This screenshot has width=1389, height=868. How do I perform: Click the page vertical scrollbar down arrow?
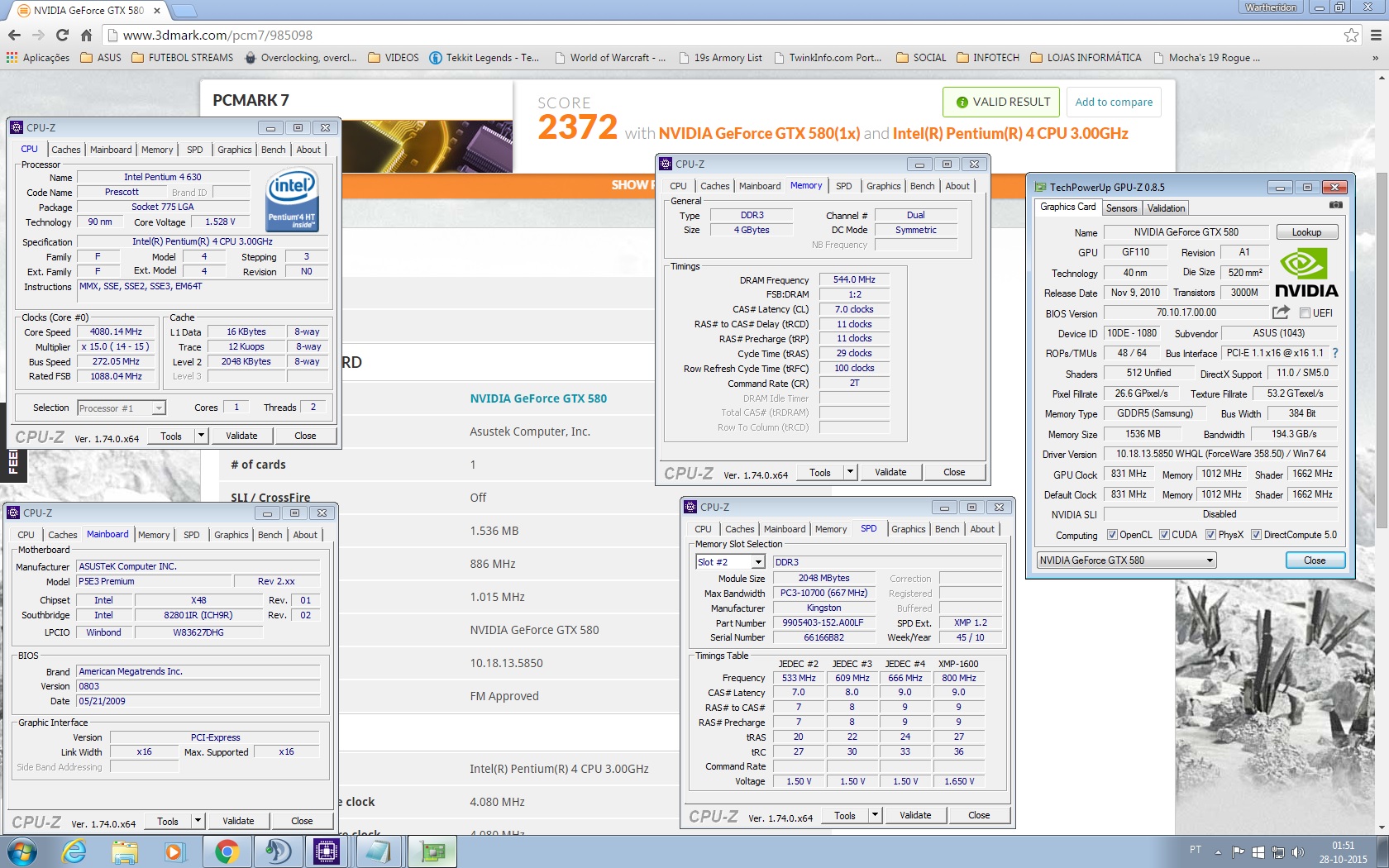(1380, 828)
